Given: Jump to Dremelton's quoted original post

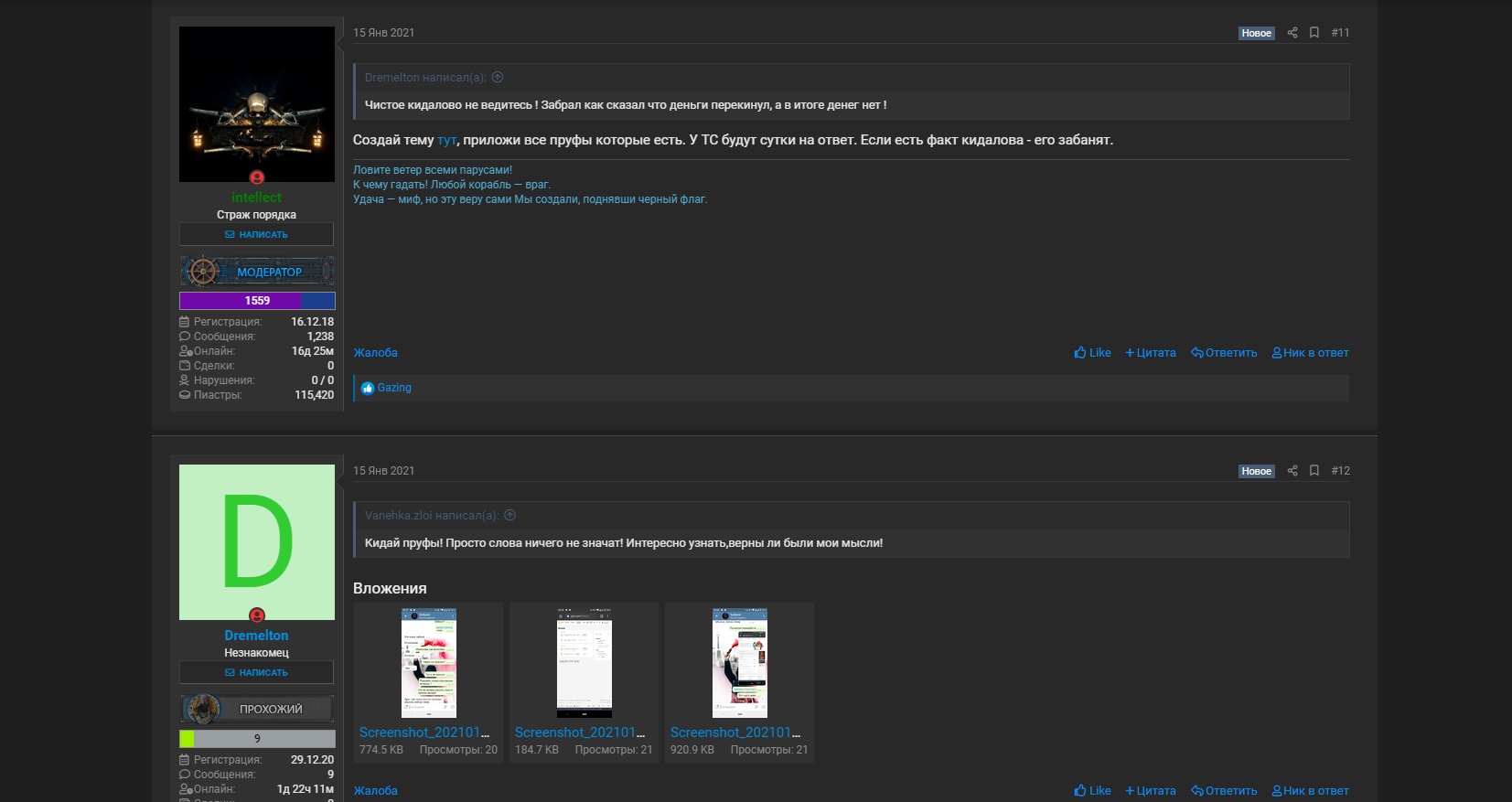Looking at the screenshot, I should (x=498, y=78).
